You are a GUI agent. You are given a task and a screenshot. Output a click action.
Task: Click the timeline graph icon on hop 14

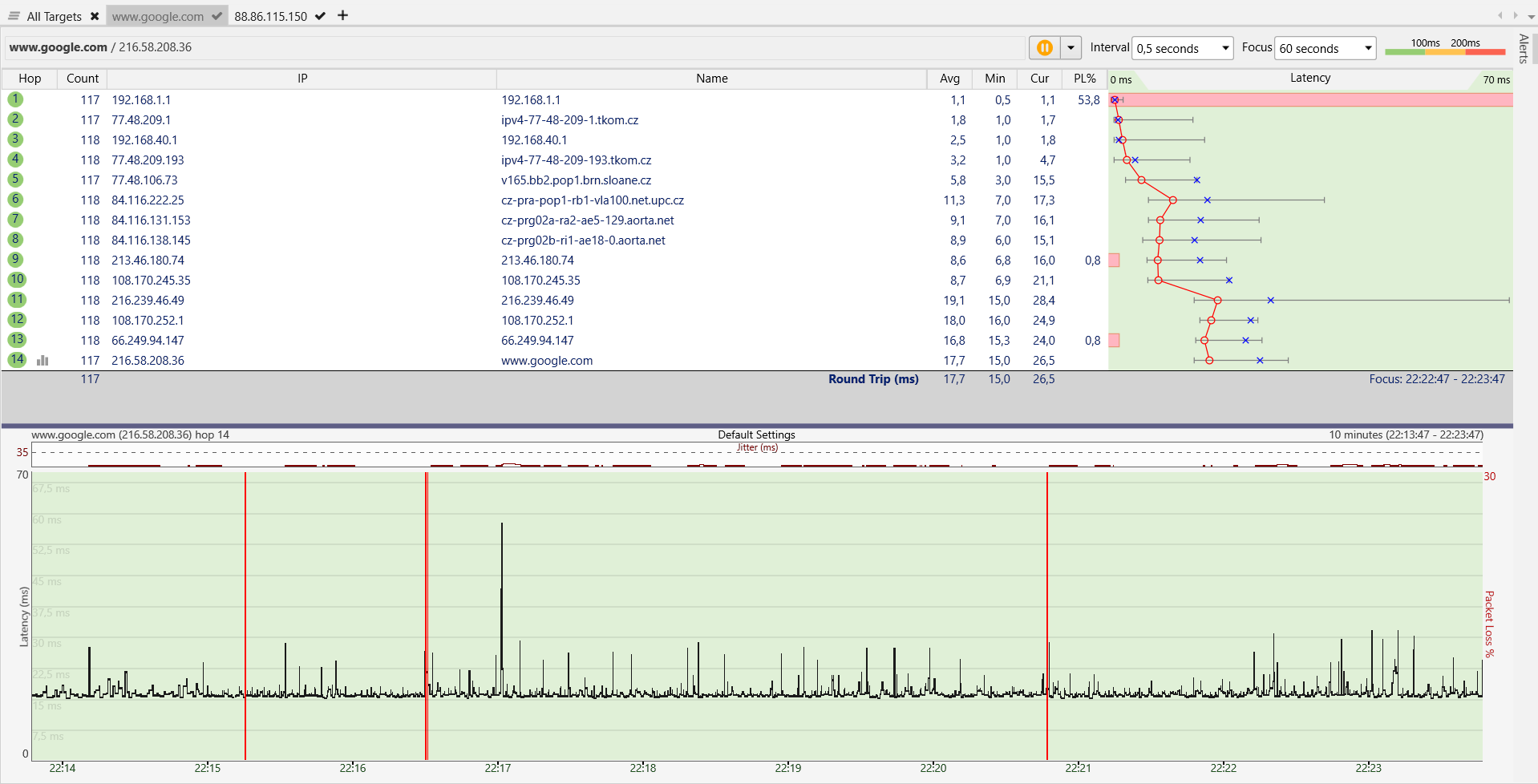click(42, 361)
